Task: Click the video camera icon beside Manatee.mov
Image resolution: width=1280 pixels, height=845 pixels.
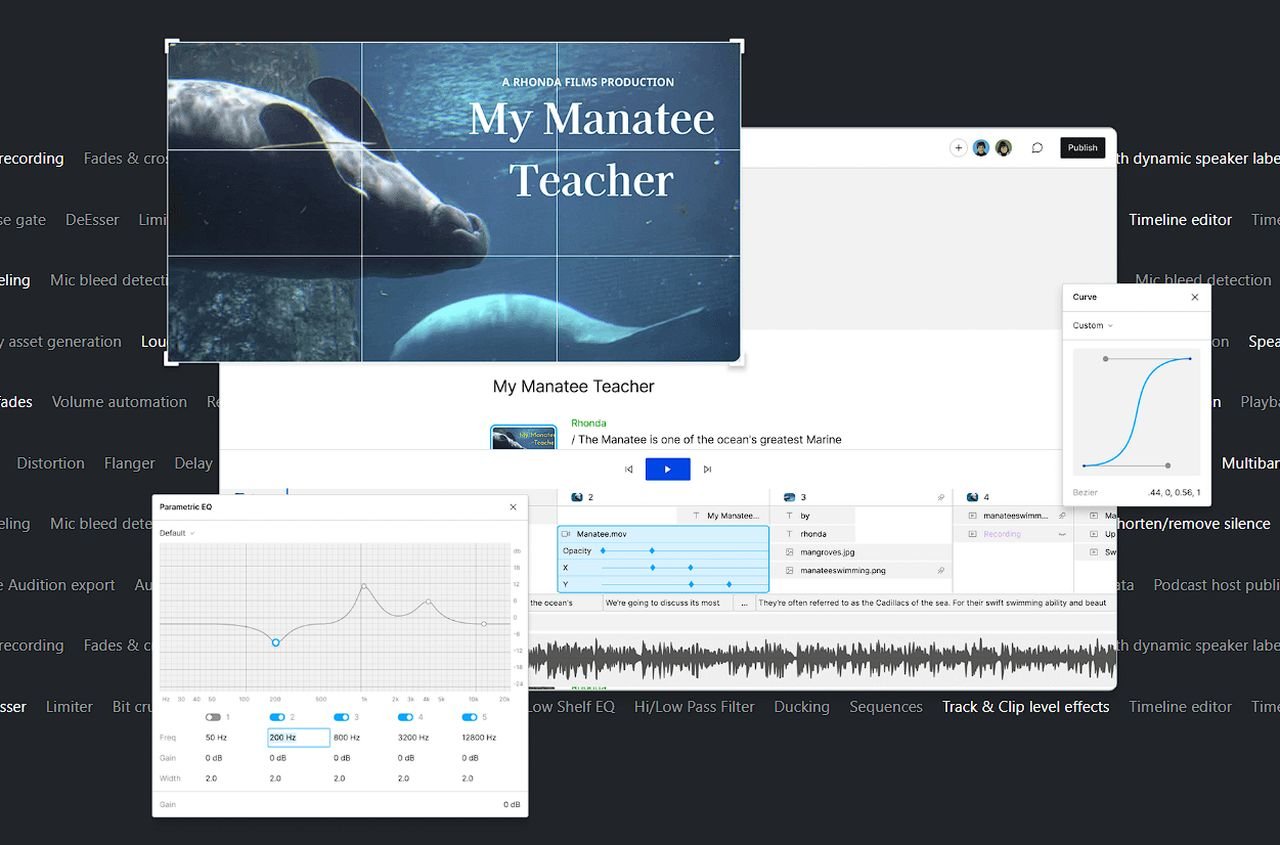Action: coord(566,534)
